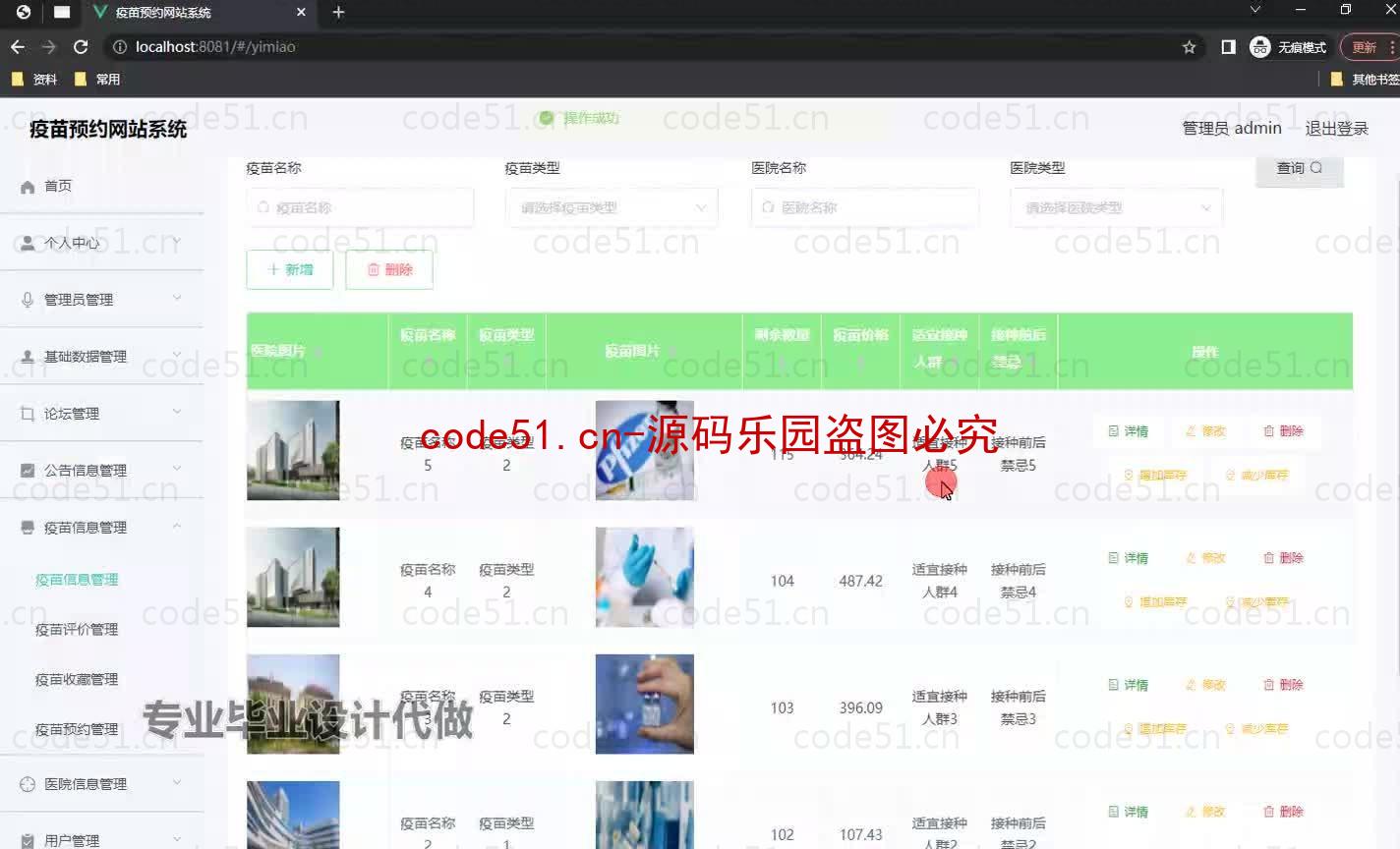Click the 首页 home icon in sidebar
Viewport: 1400px width, 849px height.
[28, 187]
